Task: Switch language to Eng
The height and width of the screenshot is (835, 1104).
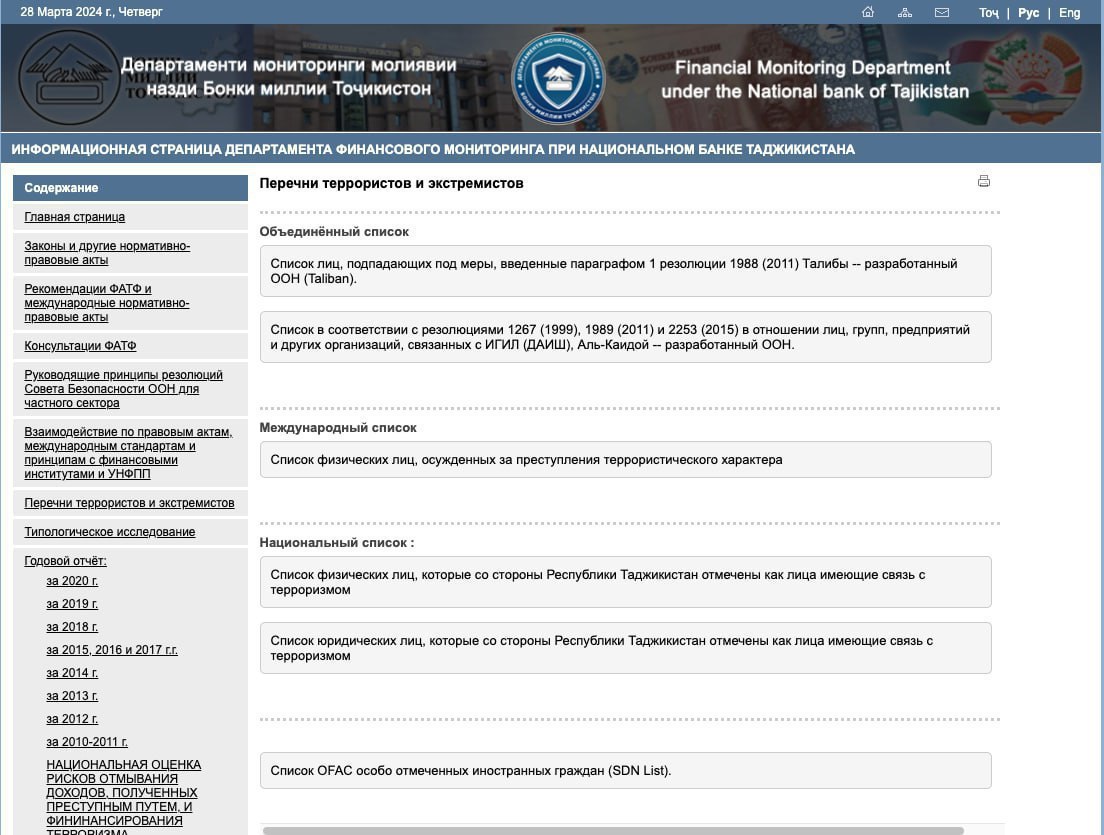Action: click(1069, 13)
